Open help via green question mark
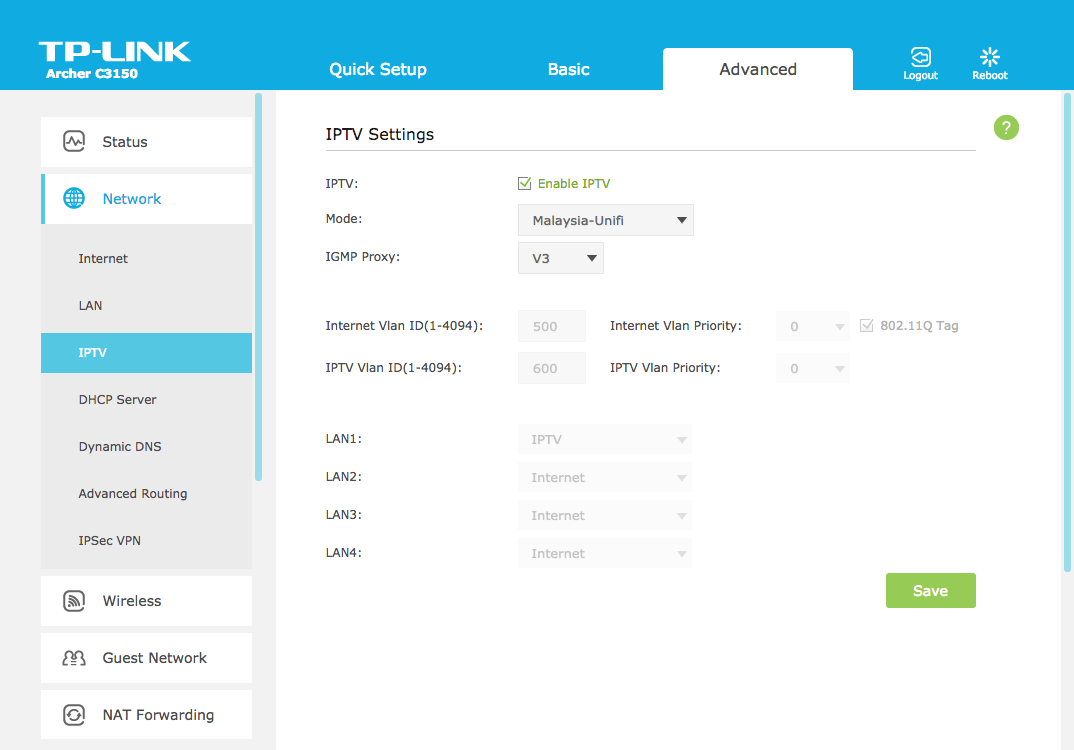 [1006, 127]
